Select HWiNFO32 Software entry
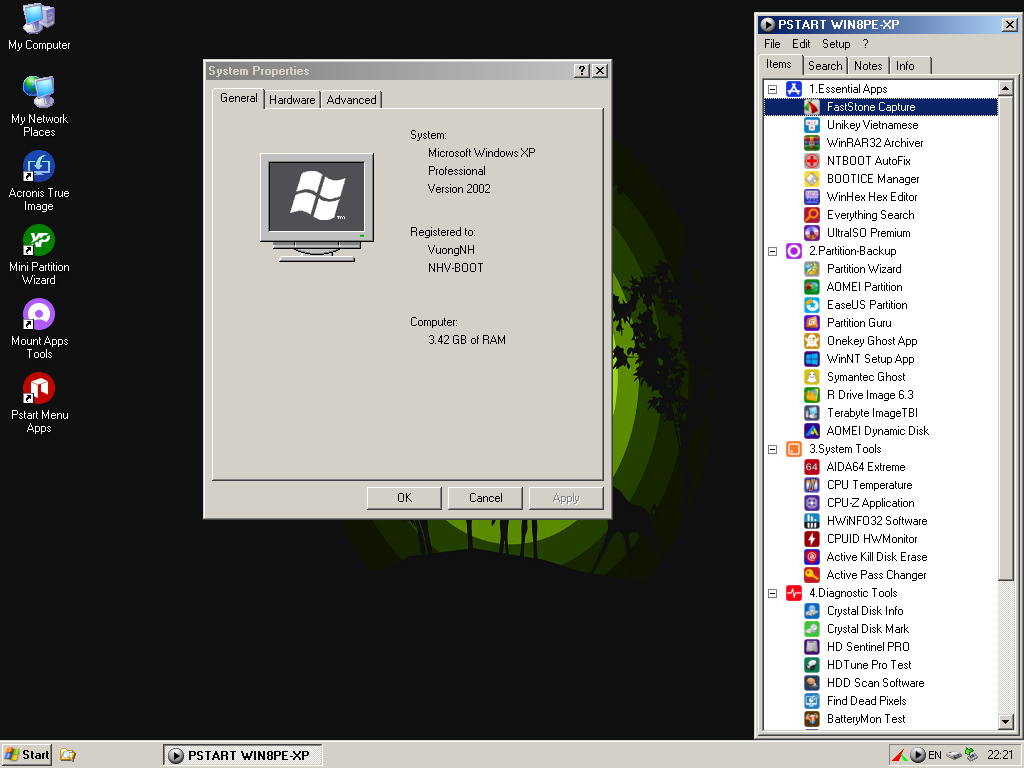 [x=876, y=521]
